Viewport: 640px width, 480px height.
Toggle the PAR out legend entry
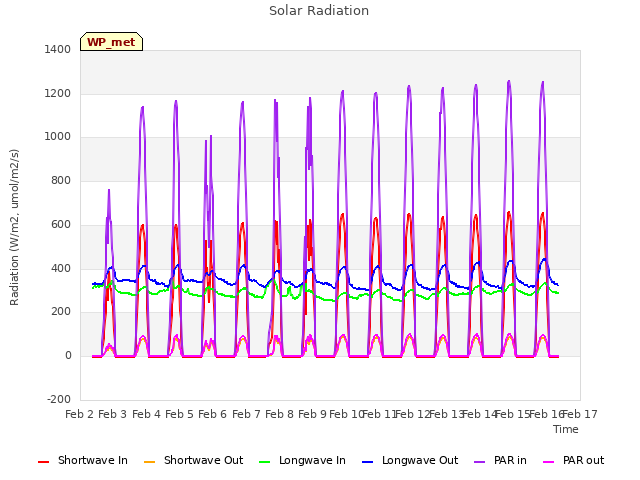click(x=573, y=460)
